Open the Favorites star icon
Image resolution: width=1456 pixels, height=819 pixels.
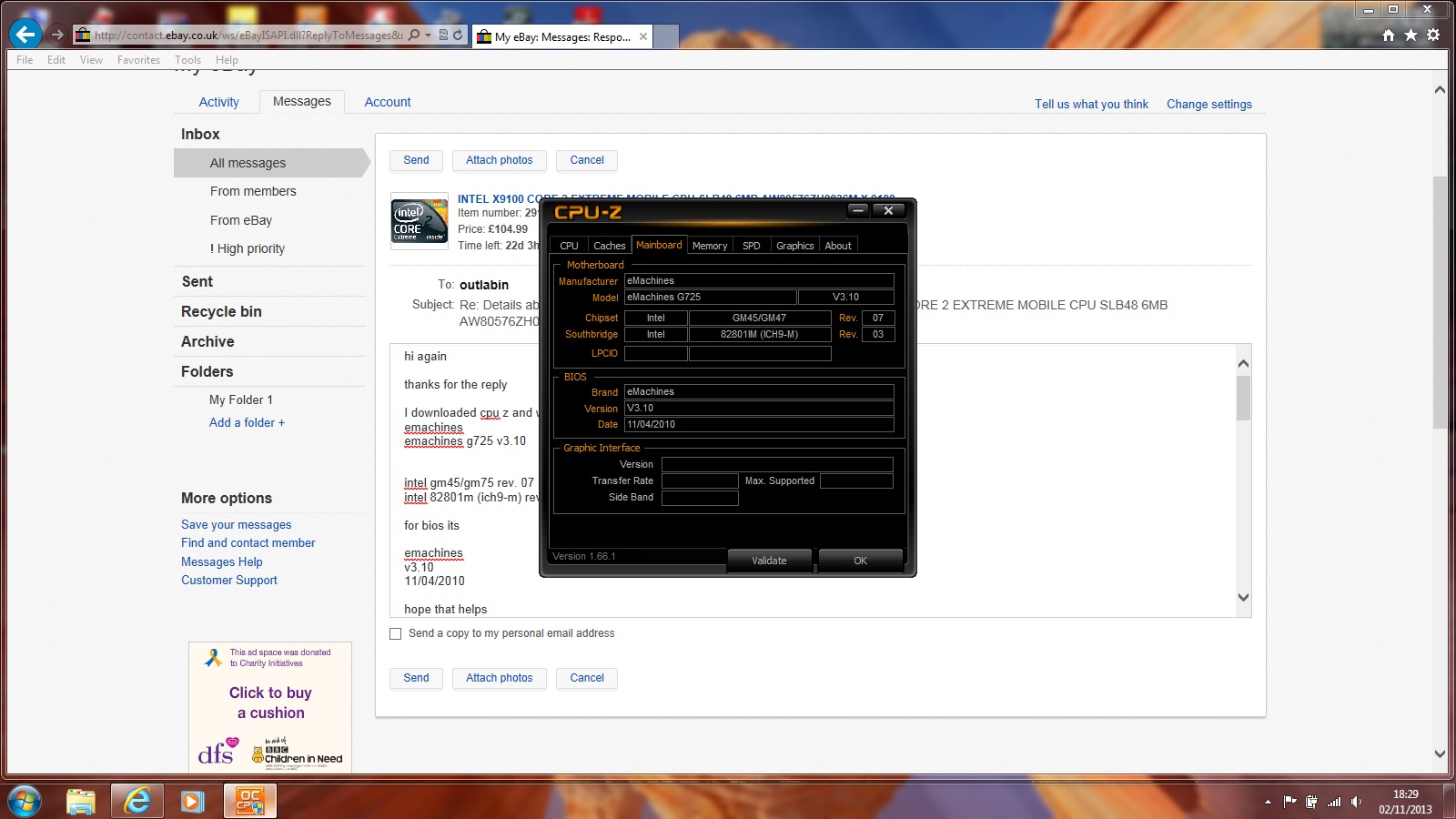click(1410, 35)
